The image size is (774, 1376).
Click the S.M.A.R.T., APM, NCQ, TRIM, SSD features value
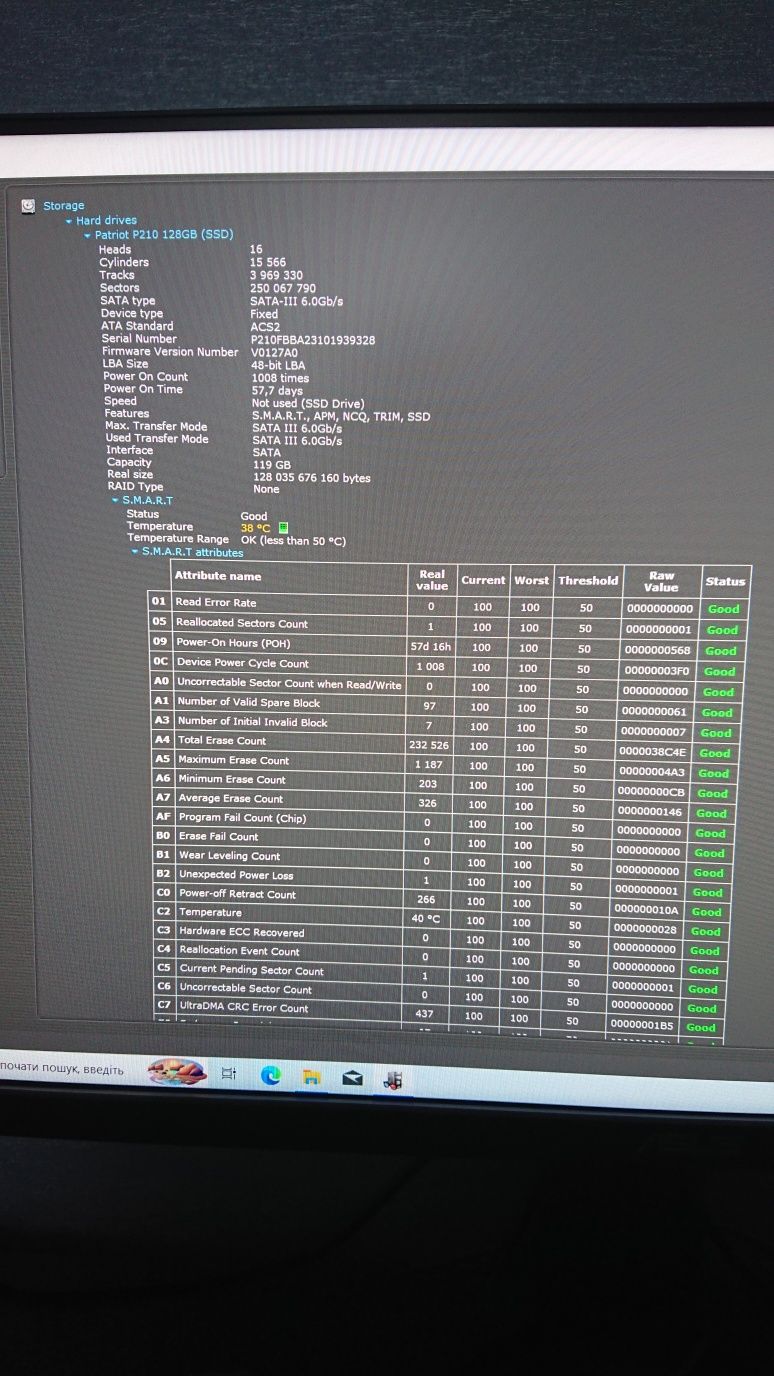click(x=341, y=417)
